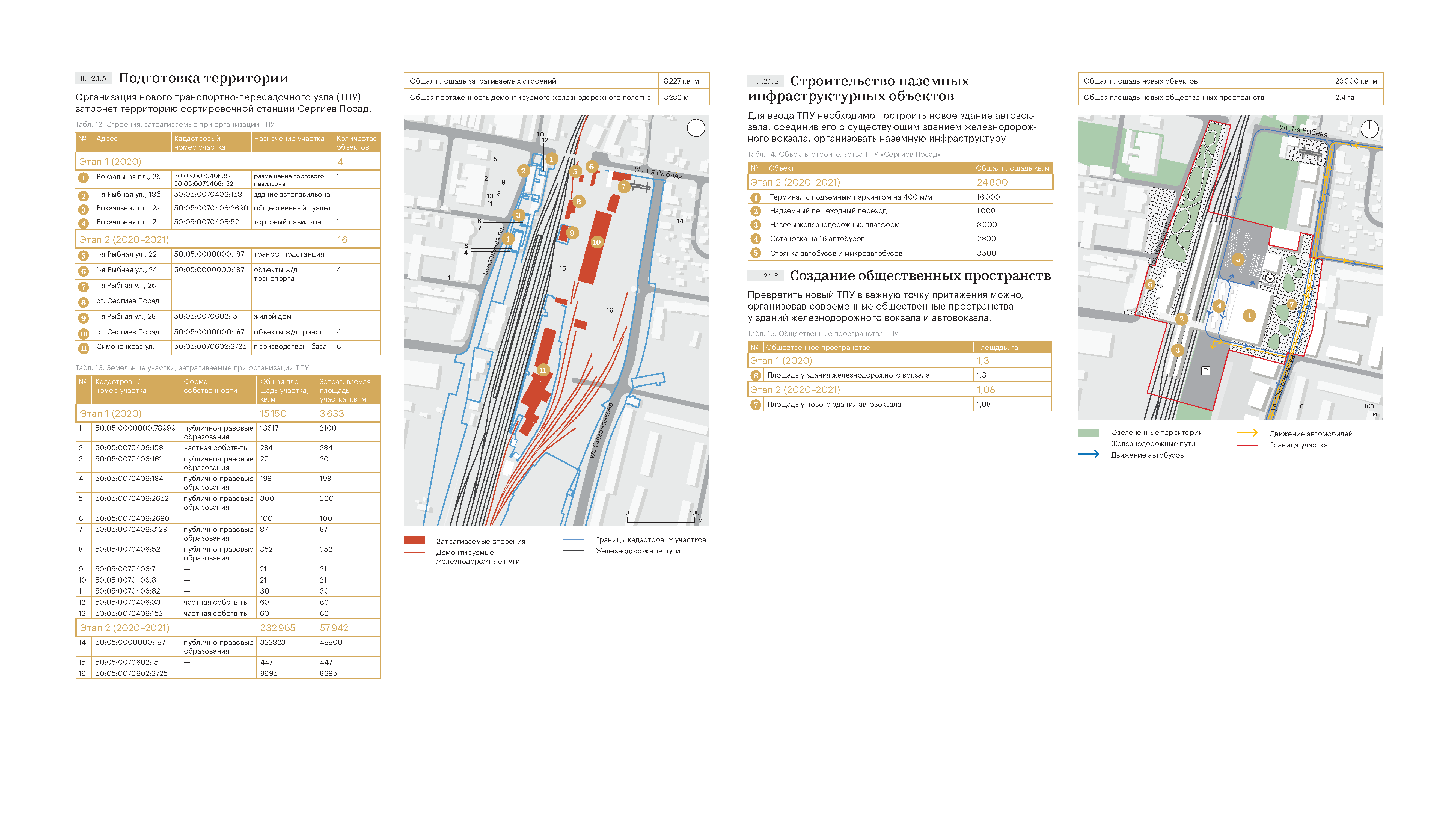Click marker 3 on the right construction map

point(1177,350)
